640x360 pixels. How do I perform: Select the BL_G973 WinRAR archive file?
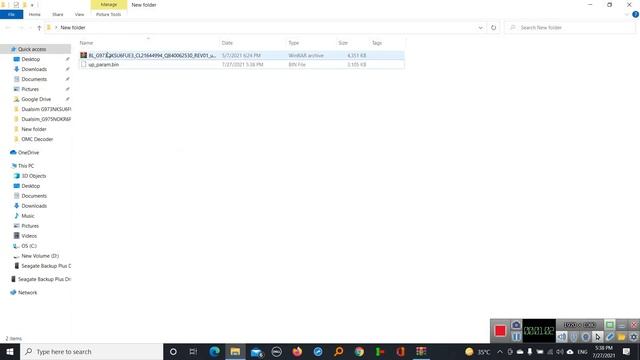242,55
